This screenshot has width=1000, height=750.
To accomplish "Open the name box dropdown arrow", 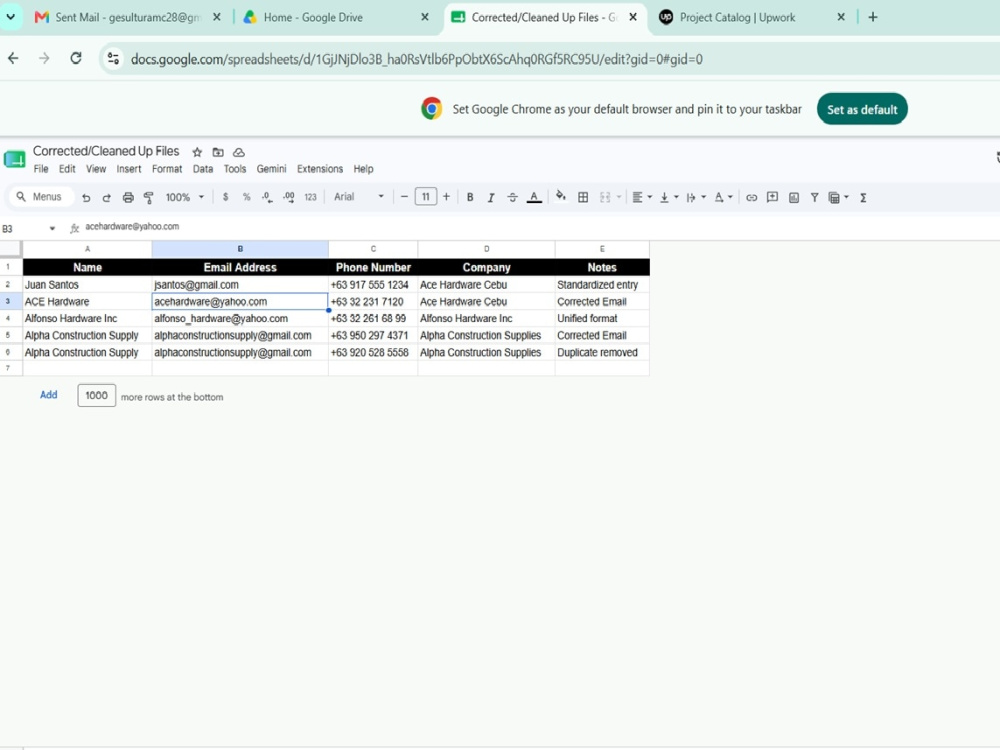I will (x=52, y=228).
